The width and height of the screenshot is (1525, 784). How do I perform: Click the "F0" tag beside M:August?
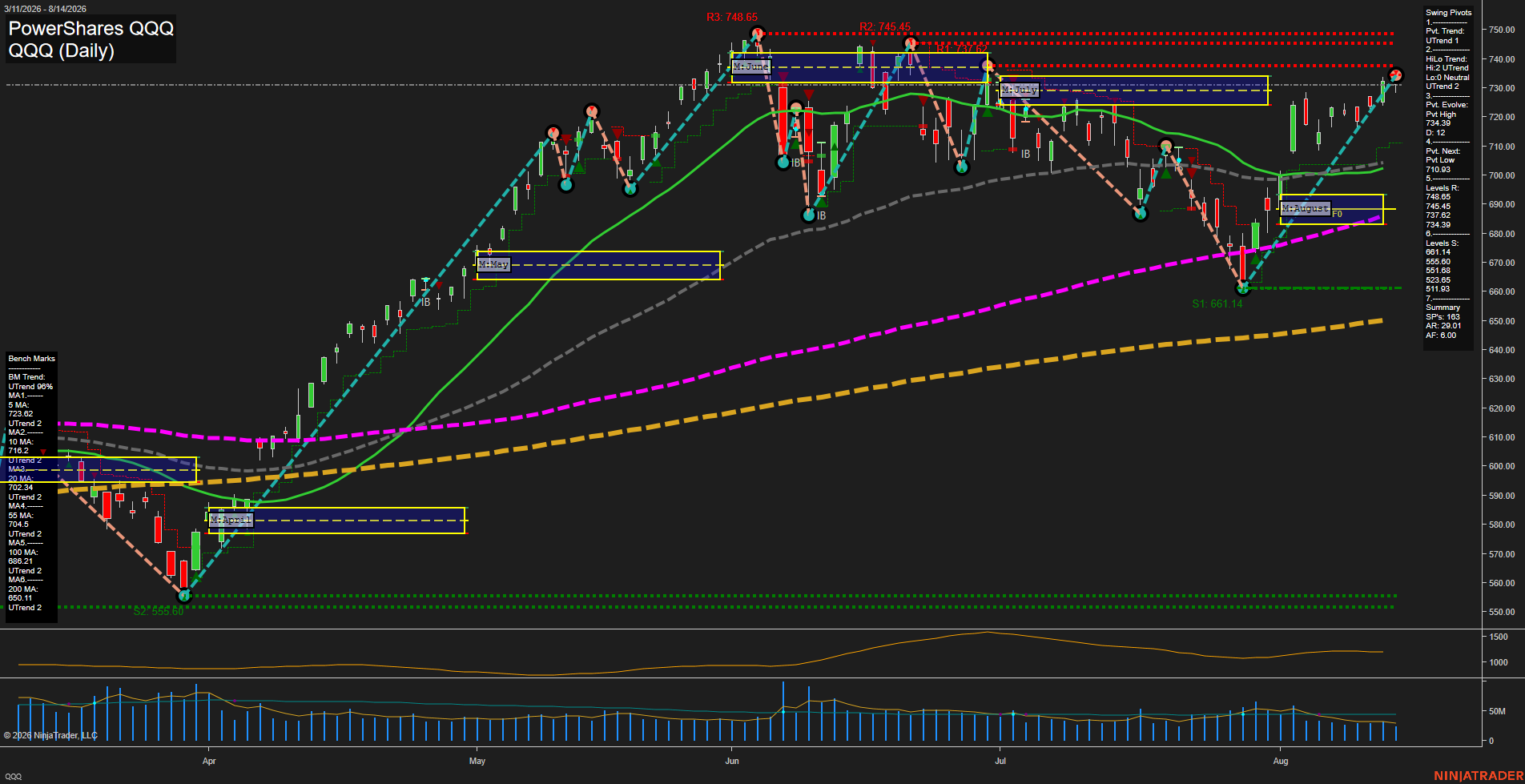pos(1338,214)
